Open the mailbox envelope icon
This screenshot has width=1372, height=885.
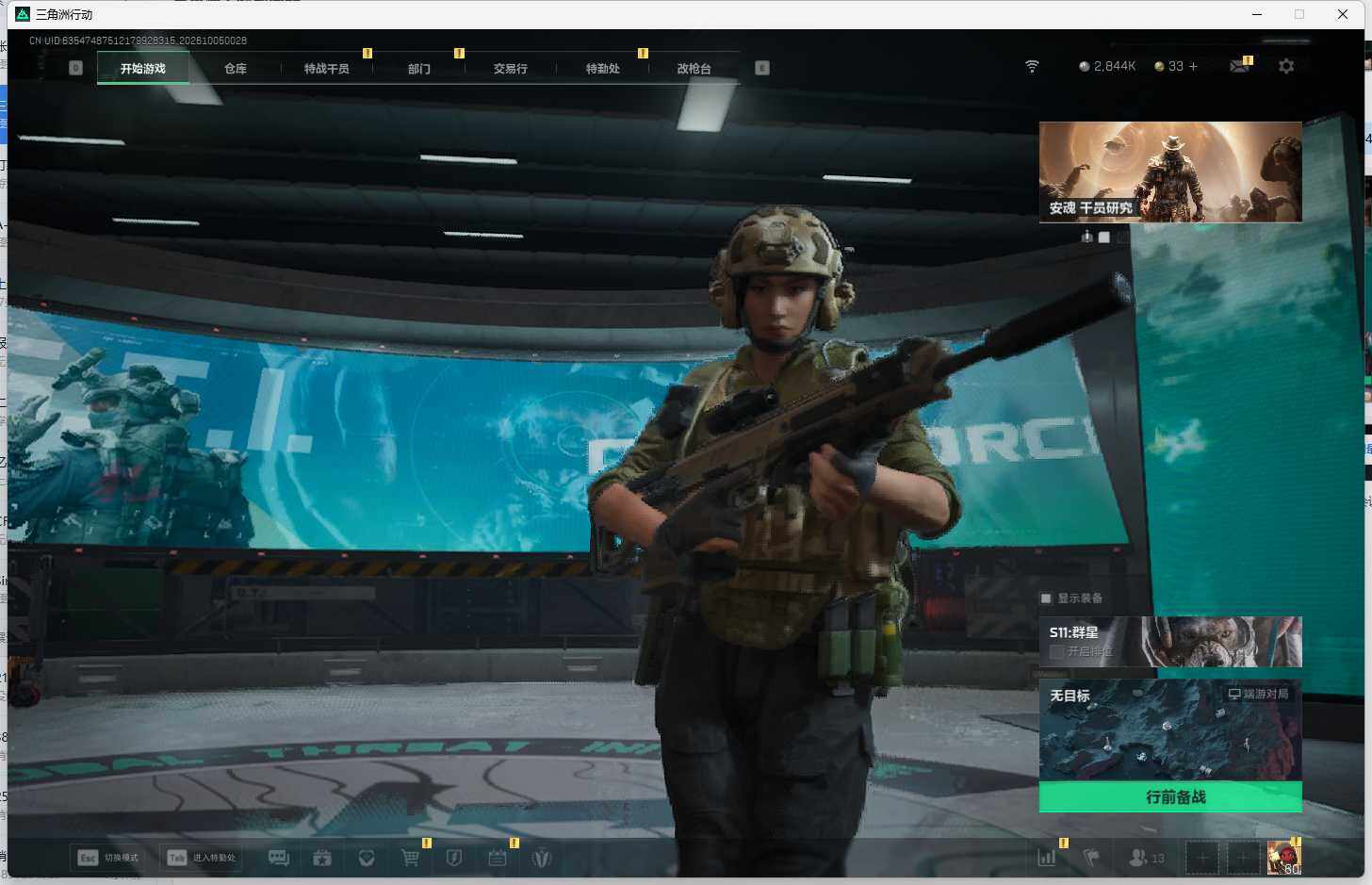1240,66
